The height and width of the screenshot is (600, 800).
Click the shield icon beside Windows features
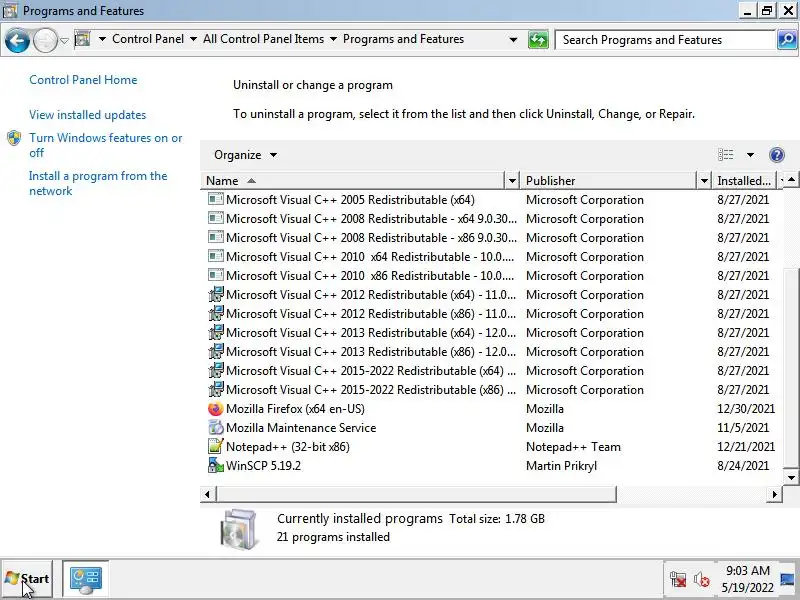coord(14,138)
